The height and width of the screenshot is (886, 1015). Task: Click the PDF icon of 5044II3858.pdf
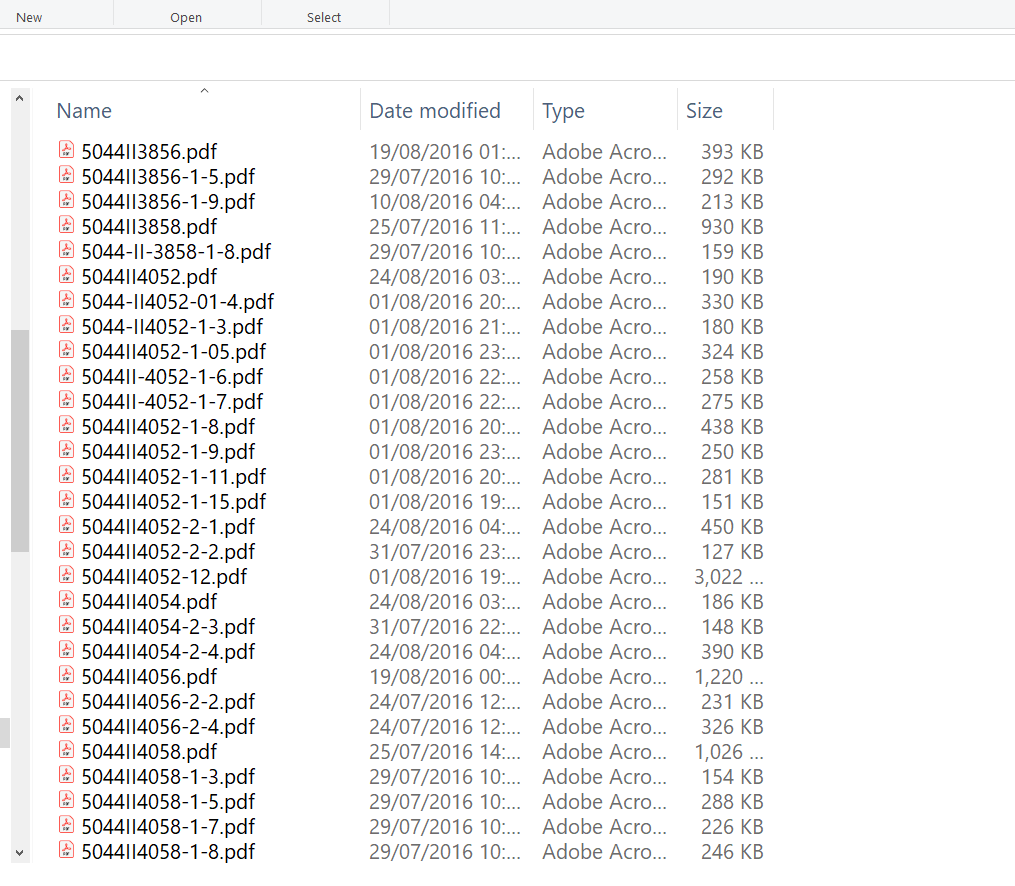[67, 226]
